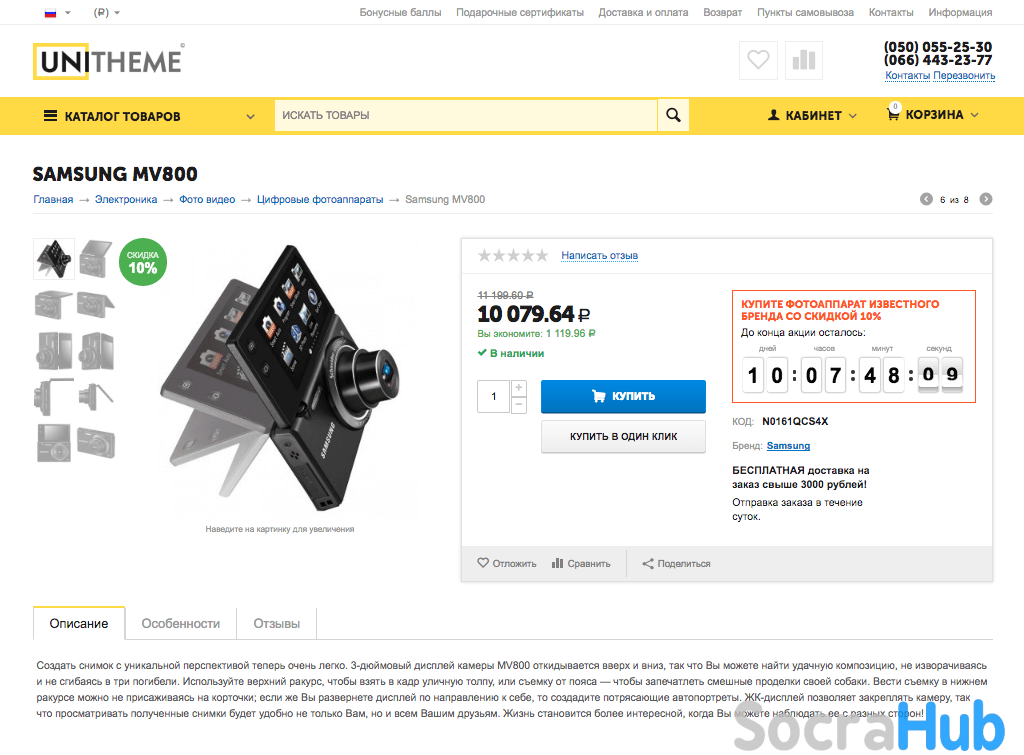Click the Написать отзыв link
Image resolution: width=1024 pixels, height=755 pixels.
click(x=600, y=255)
